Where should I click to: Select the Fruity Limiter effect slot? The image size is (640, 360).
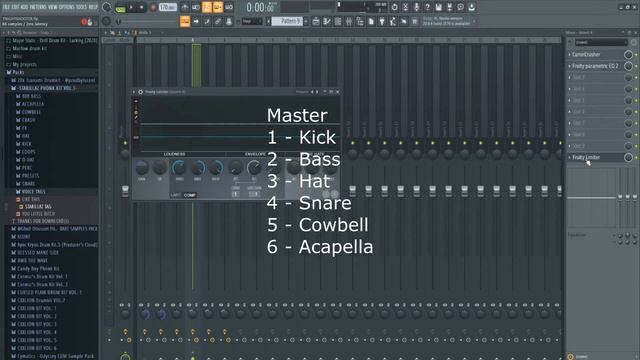coord(586,157)
